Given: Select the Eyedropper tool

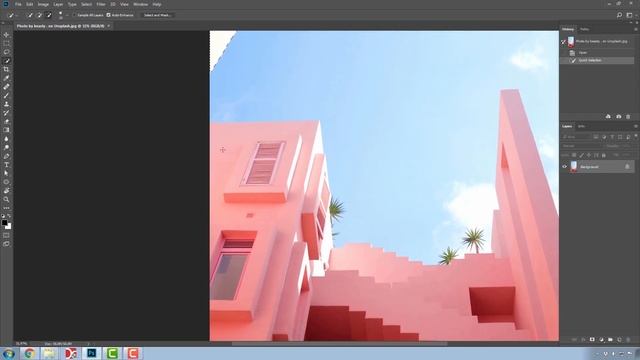Looking at the screenshot, I should [6, 78].
